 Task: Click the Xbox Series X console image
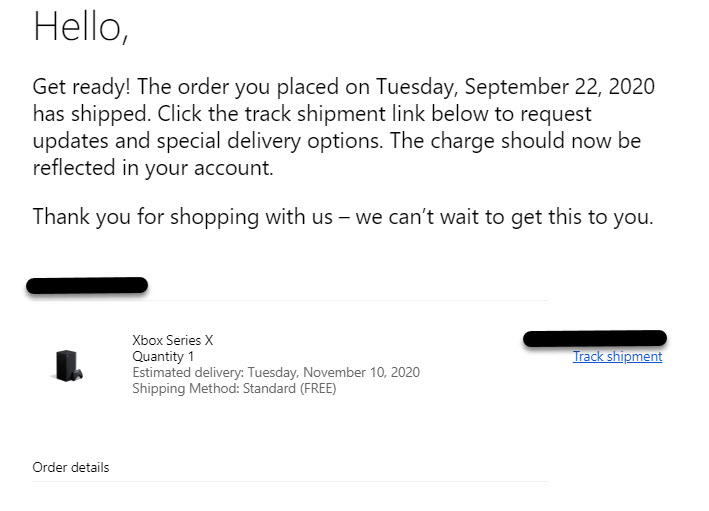click(x=69, y=365)
